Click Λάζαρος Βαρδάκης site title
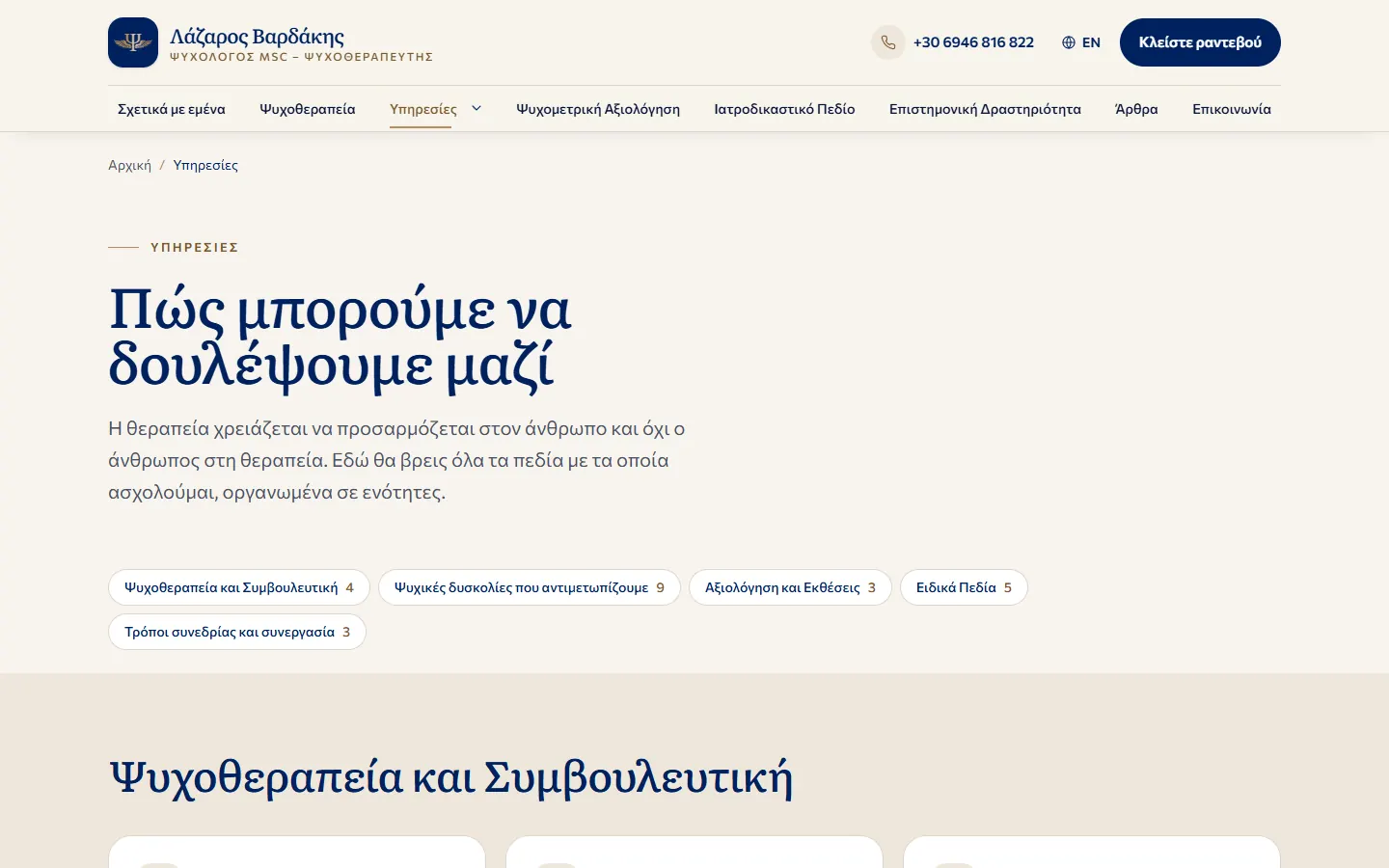Image resolution: width=1389 pixels, height=868 pixels. (x=257, y=37)
